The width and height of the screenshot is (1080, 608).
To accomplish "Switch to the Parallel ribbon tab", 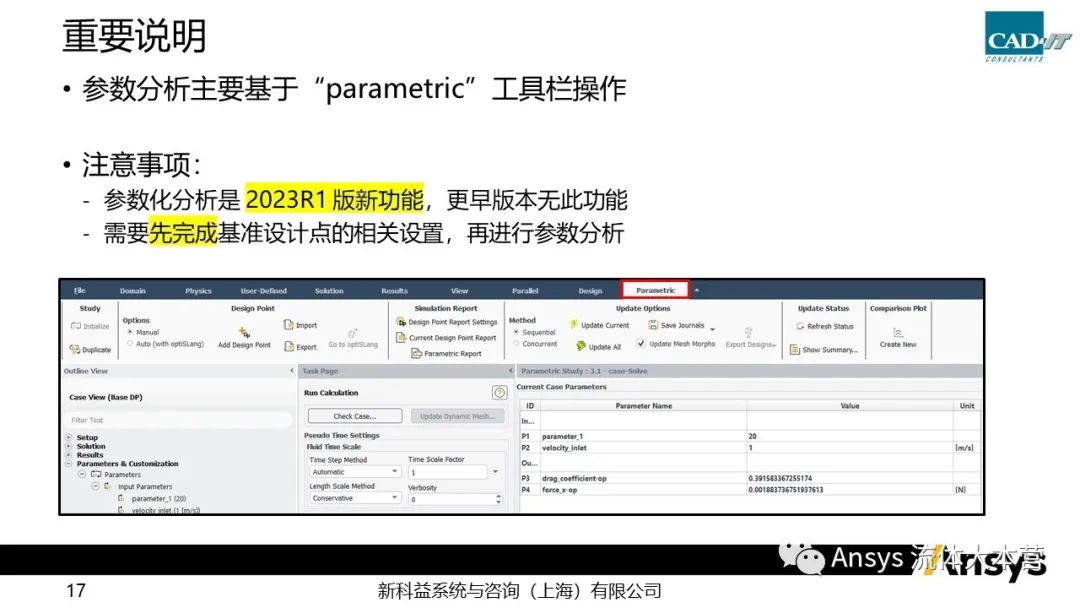I will pos(526,291).
